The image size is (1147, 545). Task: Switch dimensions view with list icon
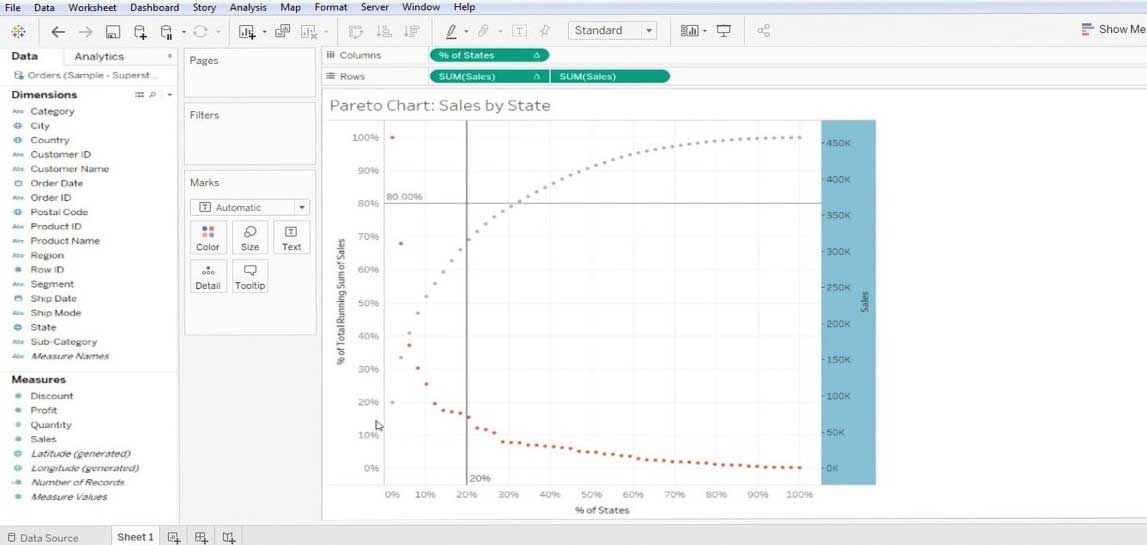click(140, 95)
